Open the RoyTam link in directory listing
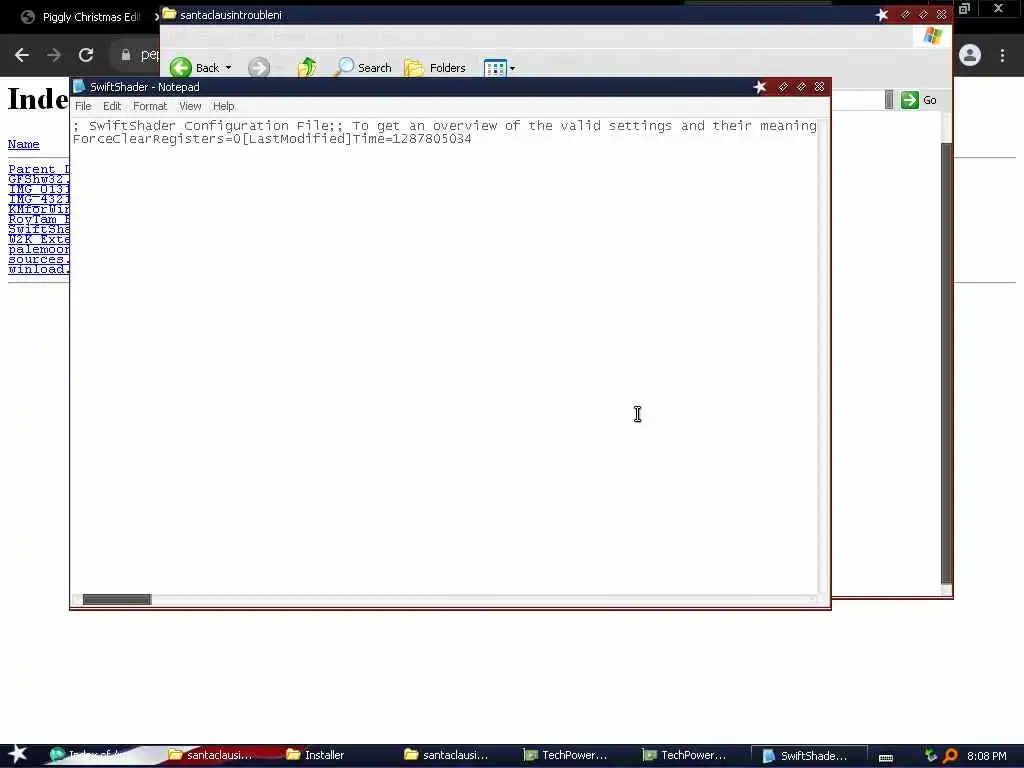This screenshot has width=1024, height=768. (x=39, y=219)
